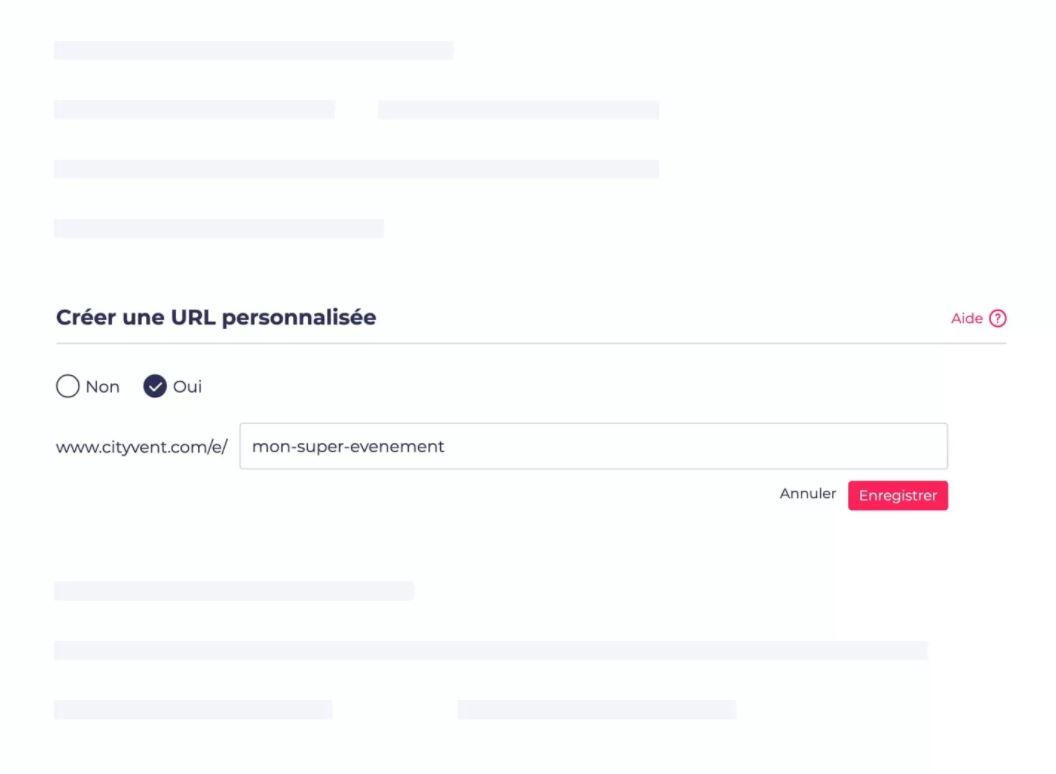Click the "Créer une URL personnalisée" heading
The width and height of the screenshot is (1056, 774).
(x=216, y=318)
